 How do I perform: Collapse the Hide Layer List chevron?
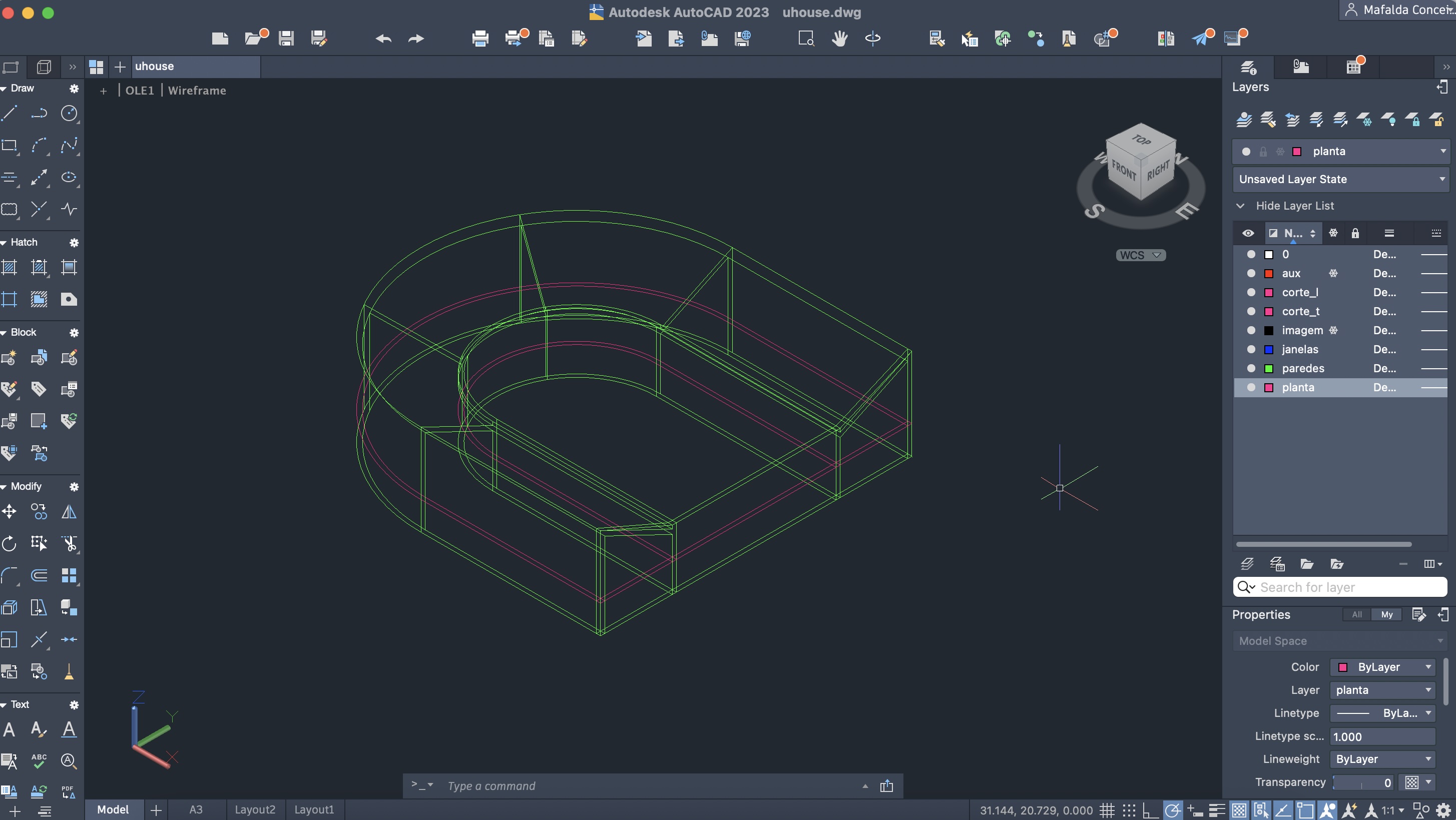(1240, 206)
